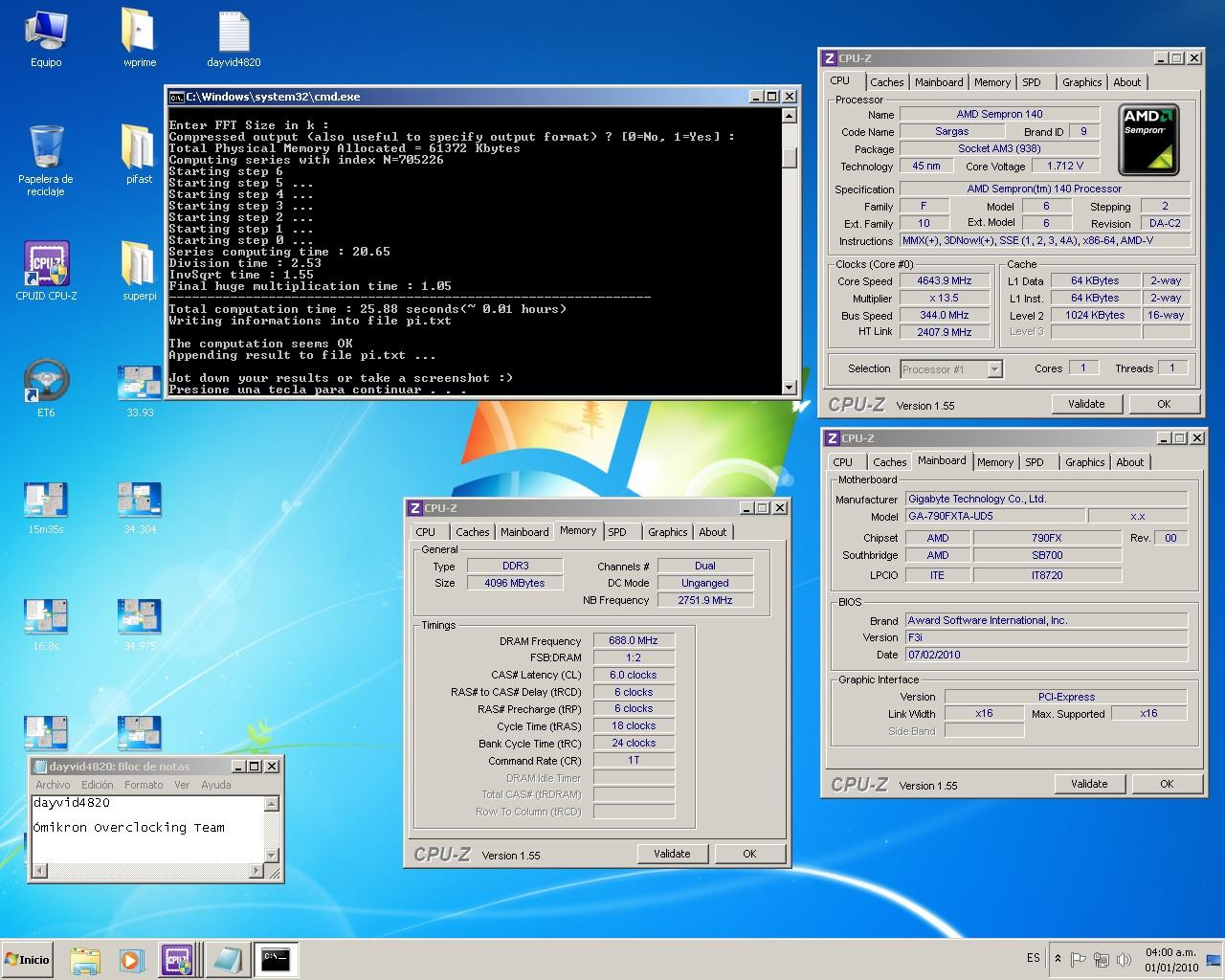Open Windows Media Player taskbar icon

[131, 960]
